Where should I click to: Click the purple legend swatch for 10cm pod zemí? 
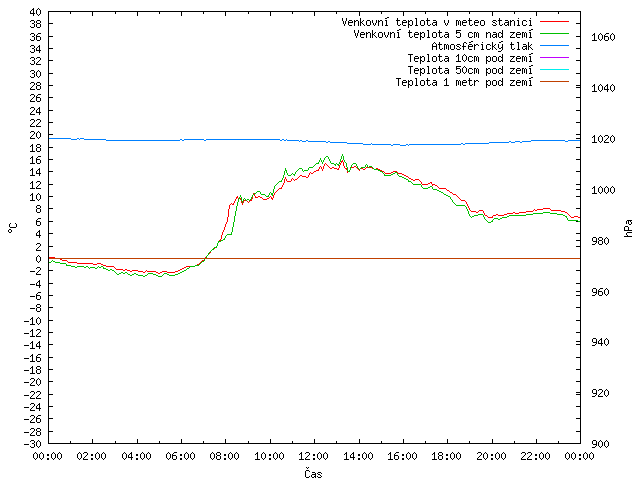554,58
